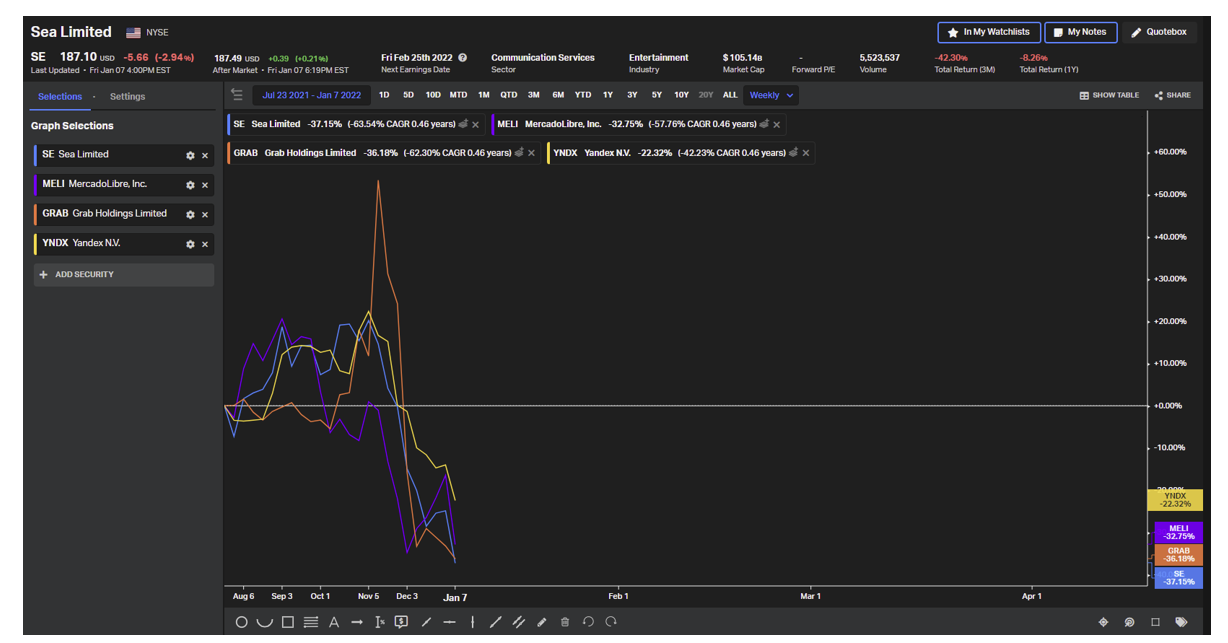
Task: Select the horizontal line tool
Action: click(449, 622)
